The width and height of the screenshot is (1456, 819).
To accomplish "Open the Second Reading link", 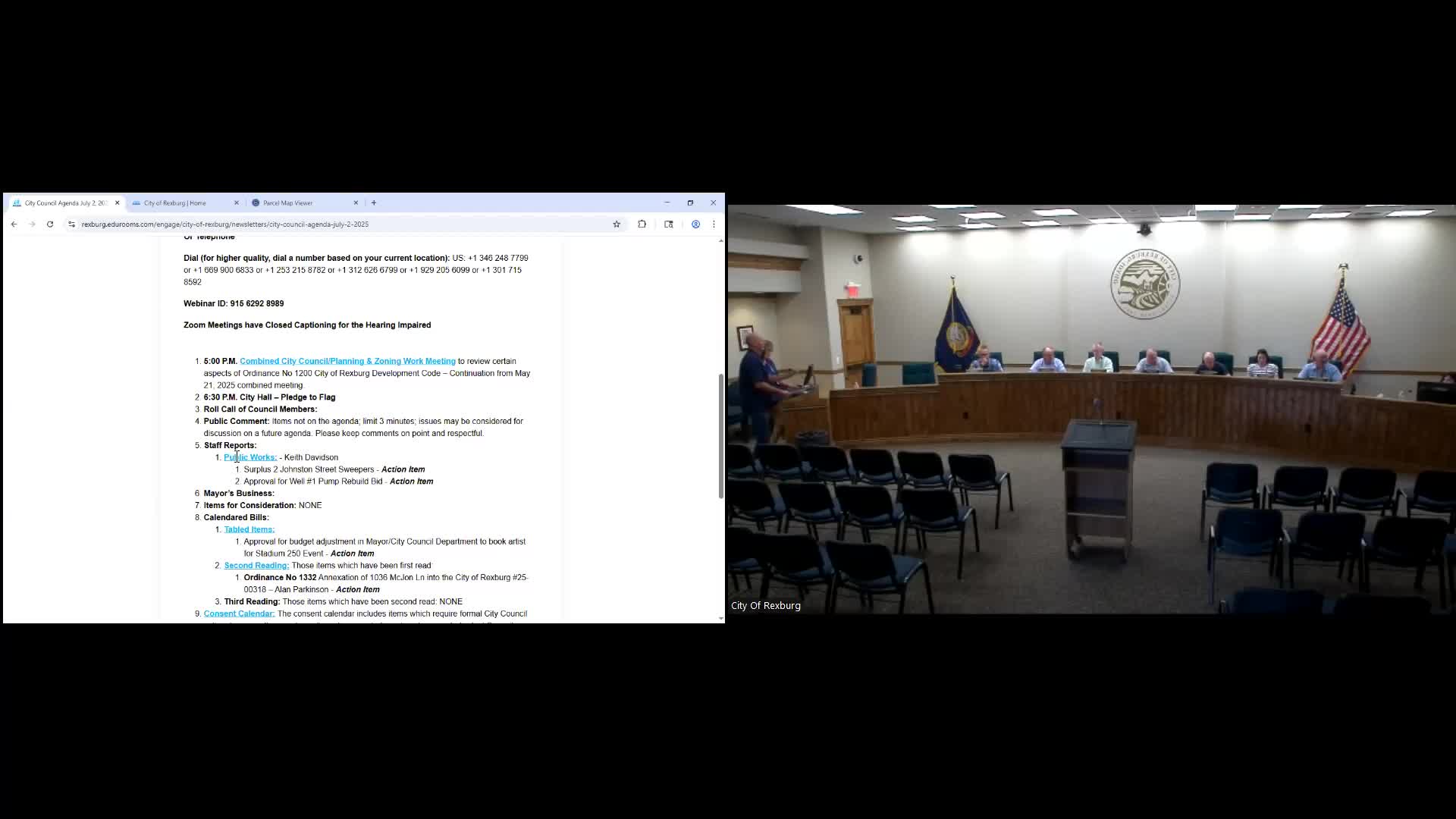I will click(256, 566).
